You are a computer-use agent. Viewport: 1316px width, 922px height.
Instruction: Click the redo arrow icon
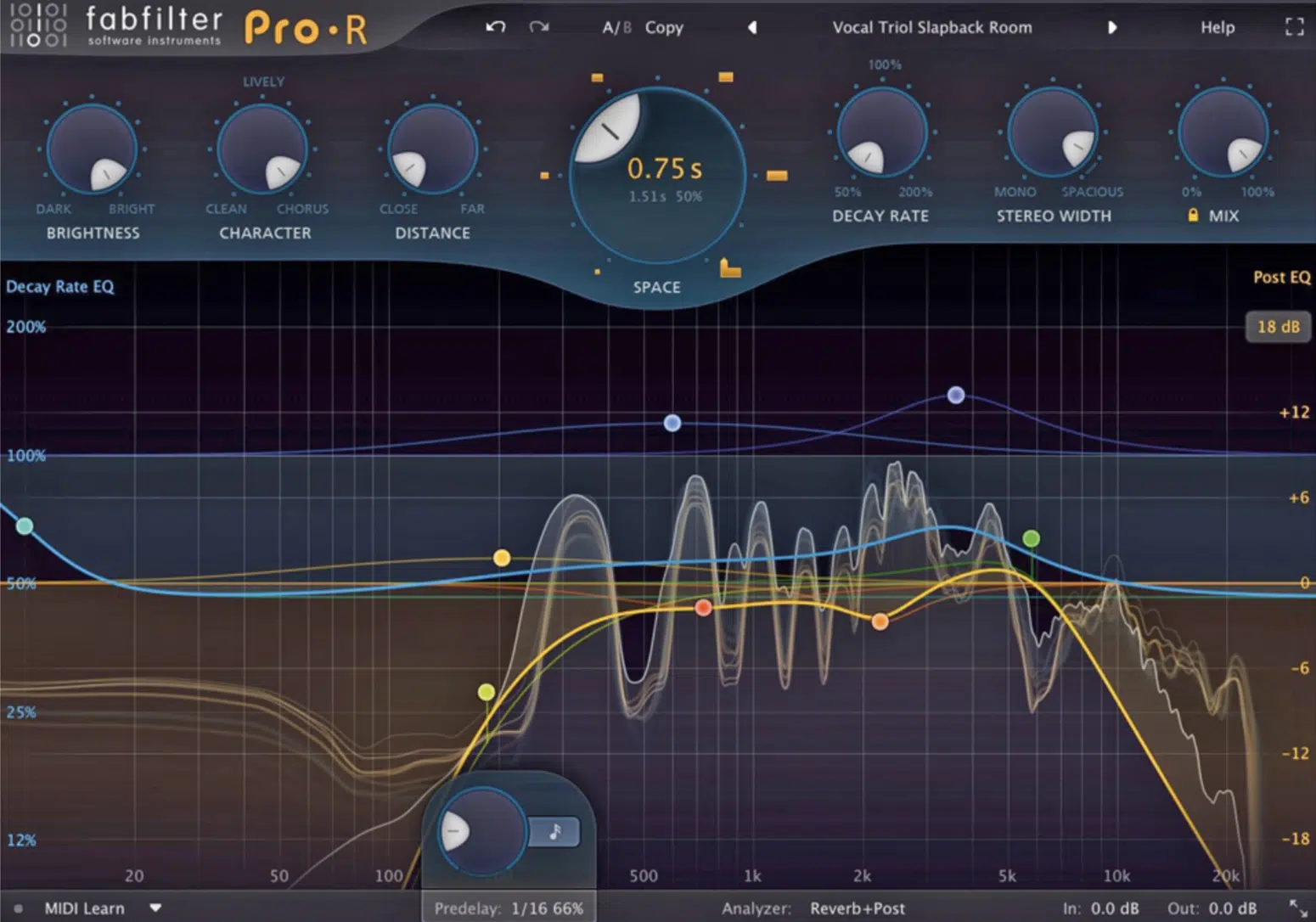point(538,27)
